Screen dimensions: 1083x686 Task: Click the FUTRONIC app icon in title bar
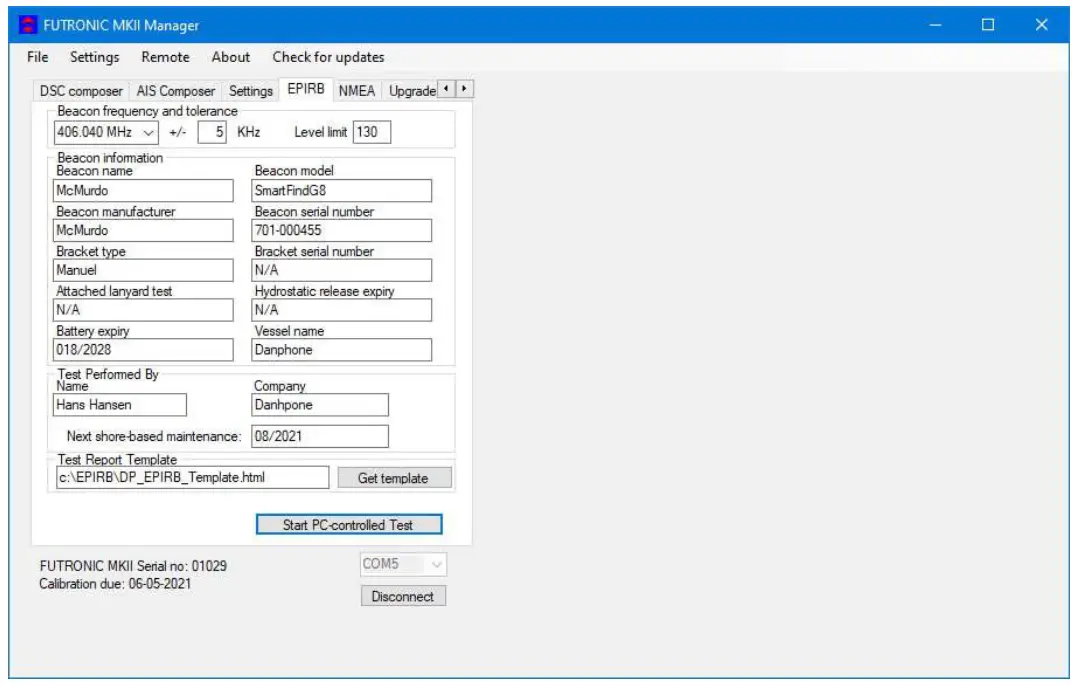coord(28,26)
